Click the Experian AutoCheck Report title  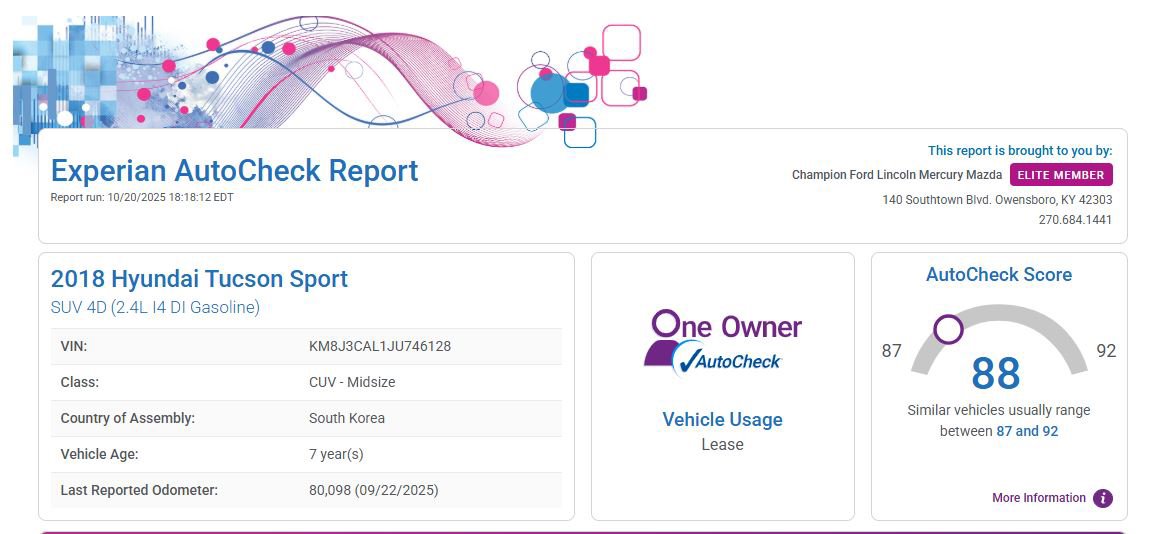pos(234,171)
